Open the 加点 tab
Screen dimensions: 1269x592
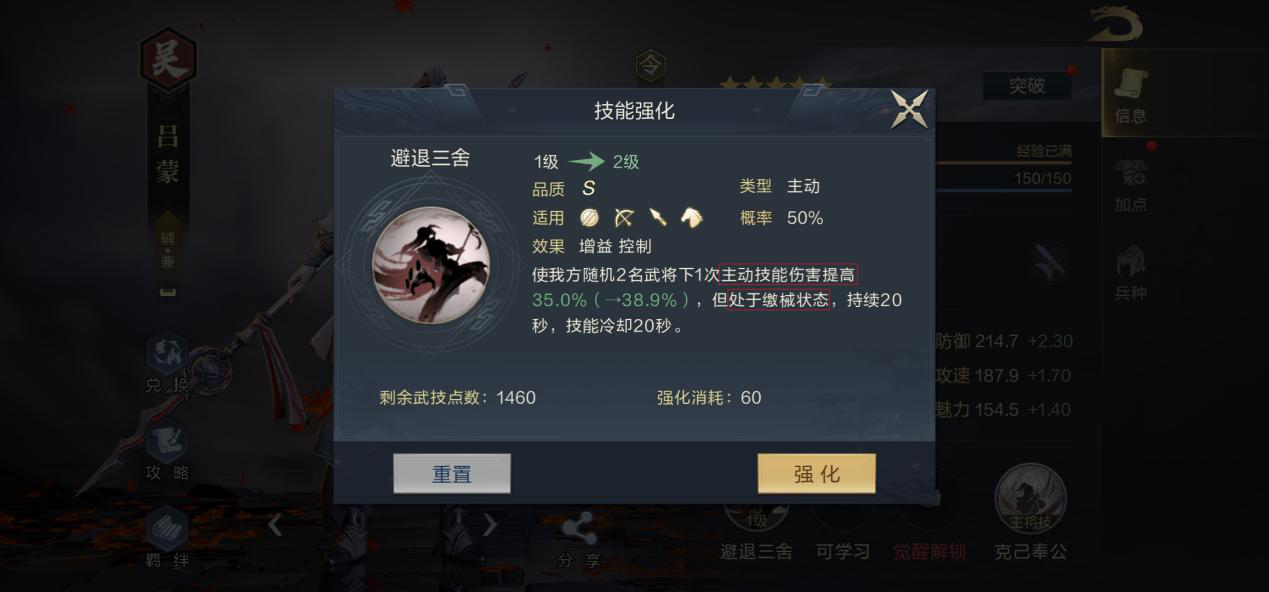1131,186
